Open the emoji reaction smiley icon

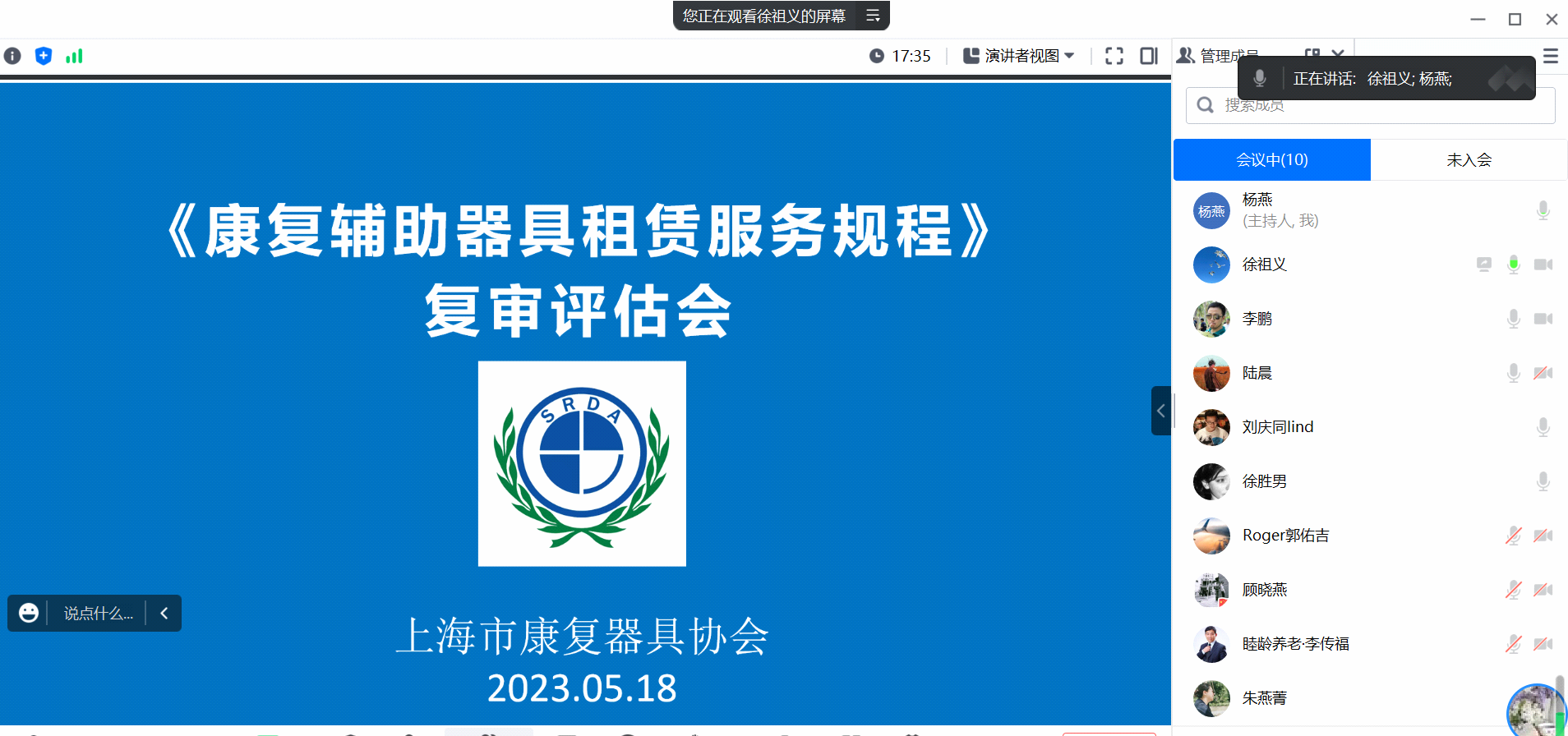[29, 613]
